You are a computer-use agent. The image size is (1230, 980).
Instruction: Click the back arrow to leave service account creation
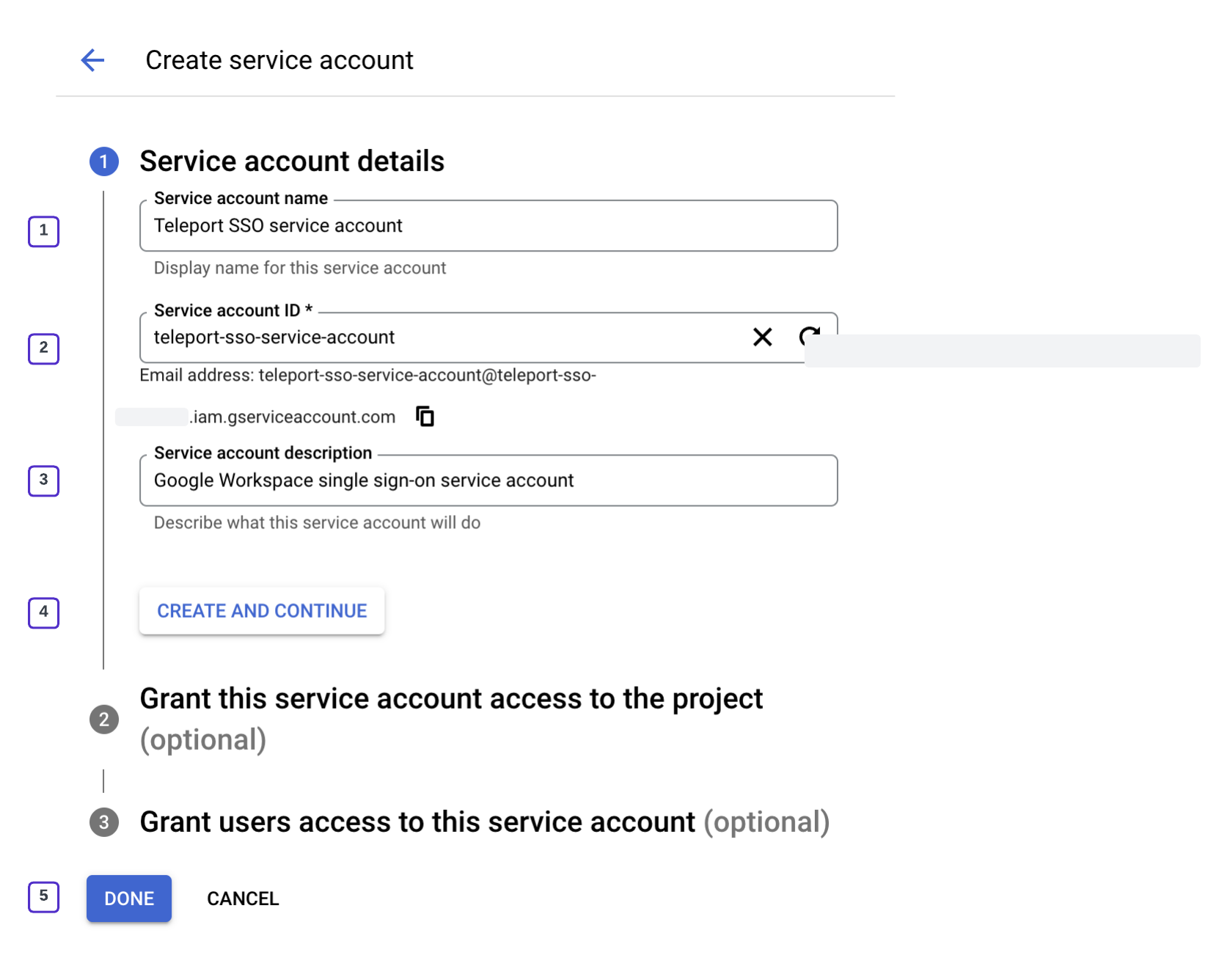pyautogui.click(x=92, y=60)
